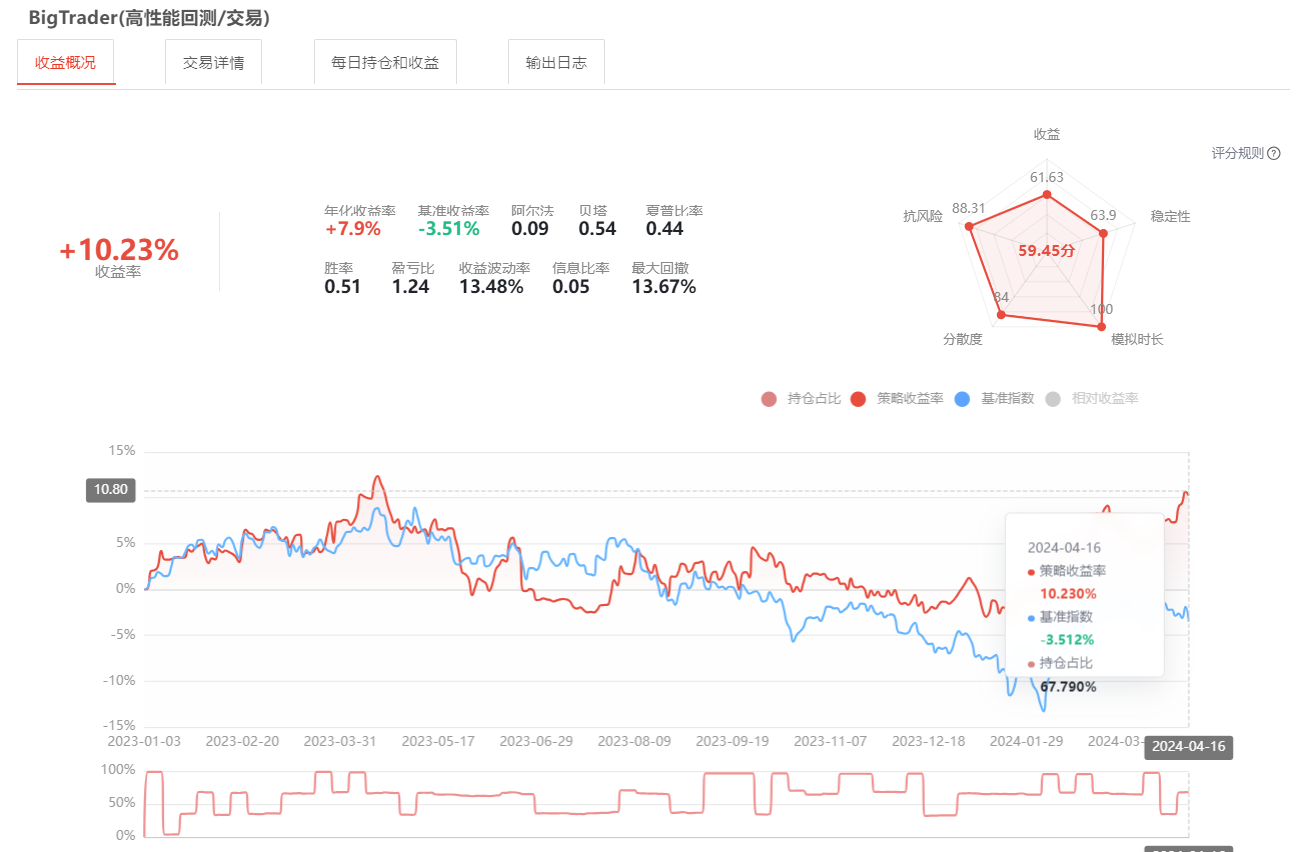Hide the 策略收益率 series via legend

tap(896, 399)
